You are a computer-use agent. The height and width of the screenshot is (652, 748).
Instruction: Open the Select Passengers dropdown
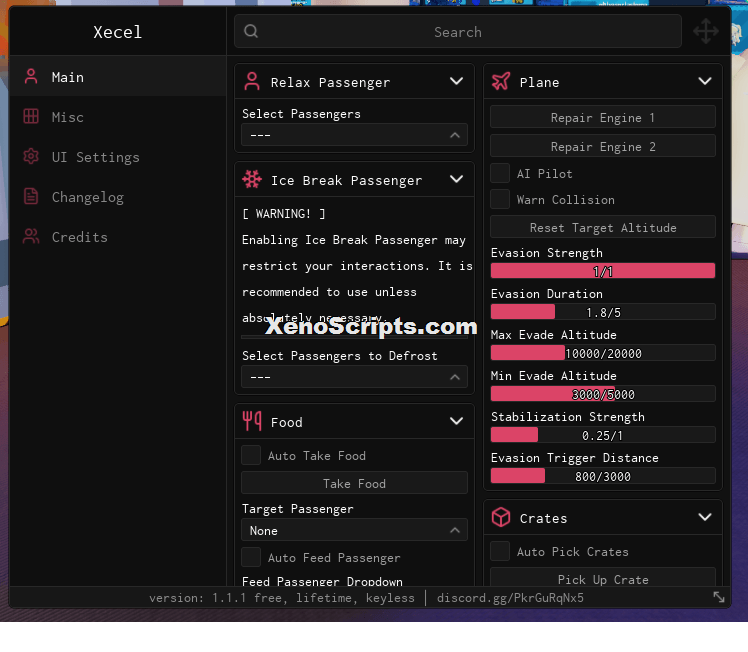(354, 135)
